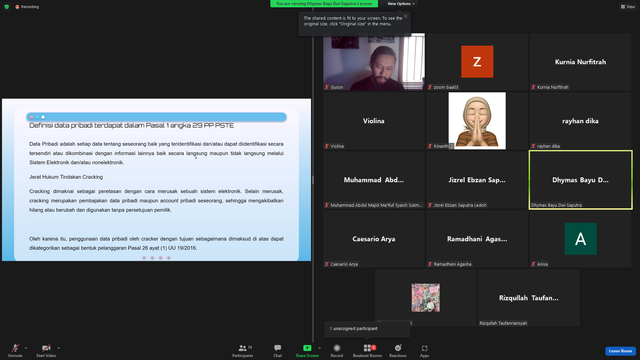
Task: Select the Guson video tile
Action: coord(374,62)
